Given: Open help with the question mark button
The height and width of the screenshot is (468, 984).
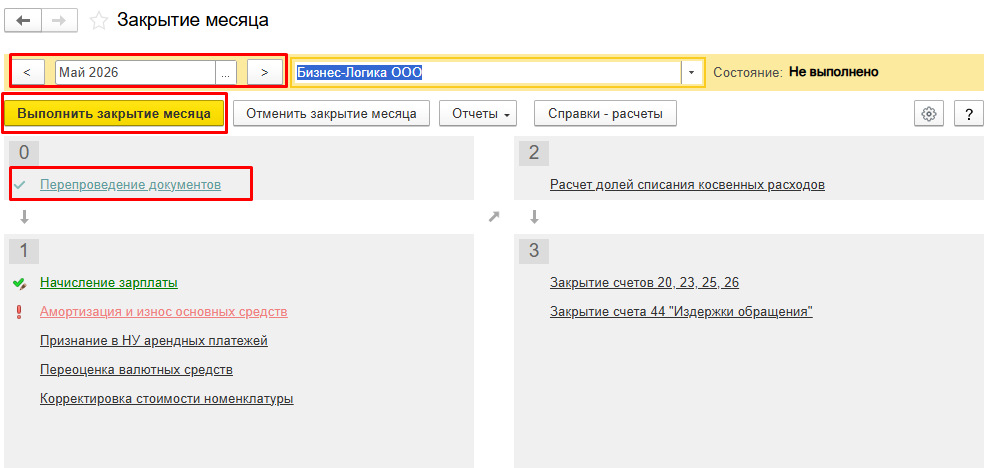Looking at the screenshot, I should click(x=968, y=114).
